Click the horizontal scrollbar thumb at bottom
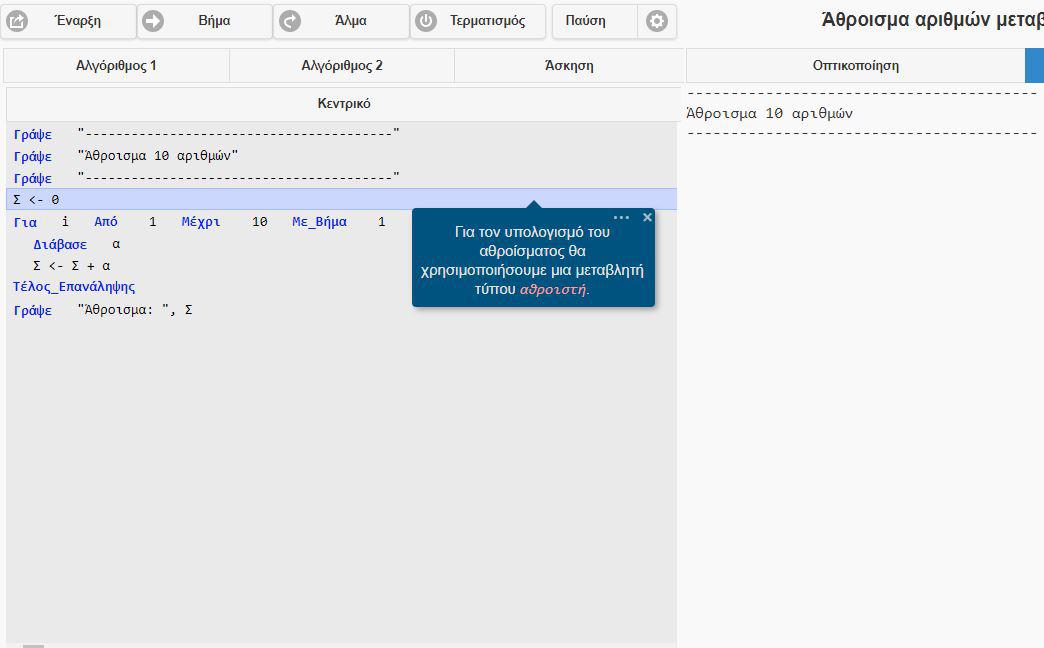This screenshot has width=1044, height=648. [x=33, y=646]
